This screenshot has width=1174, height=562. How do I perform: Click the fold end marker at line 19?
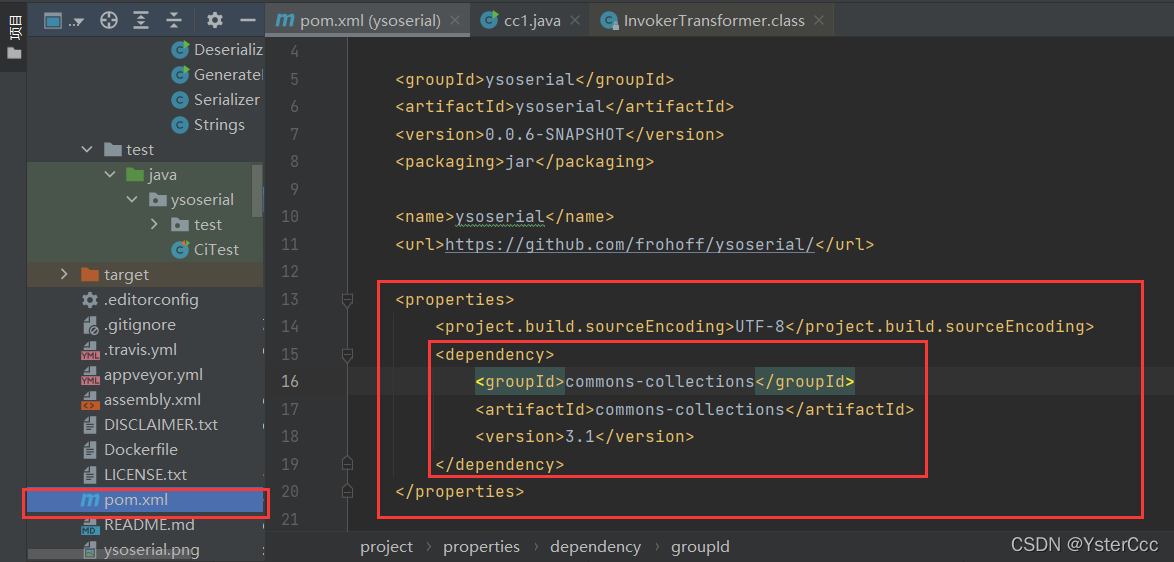coord(347,462)
